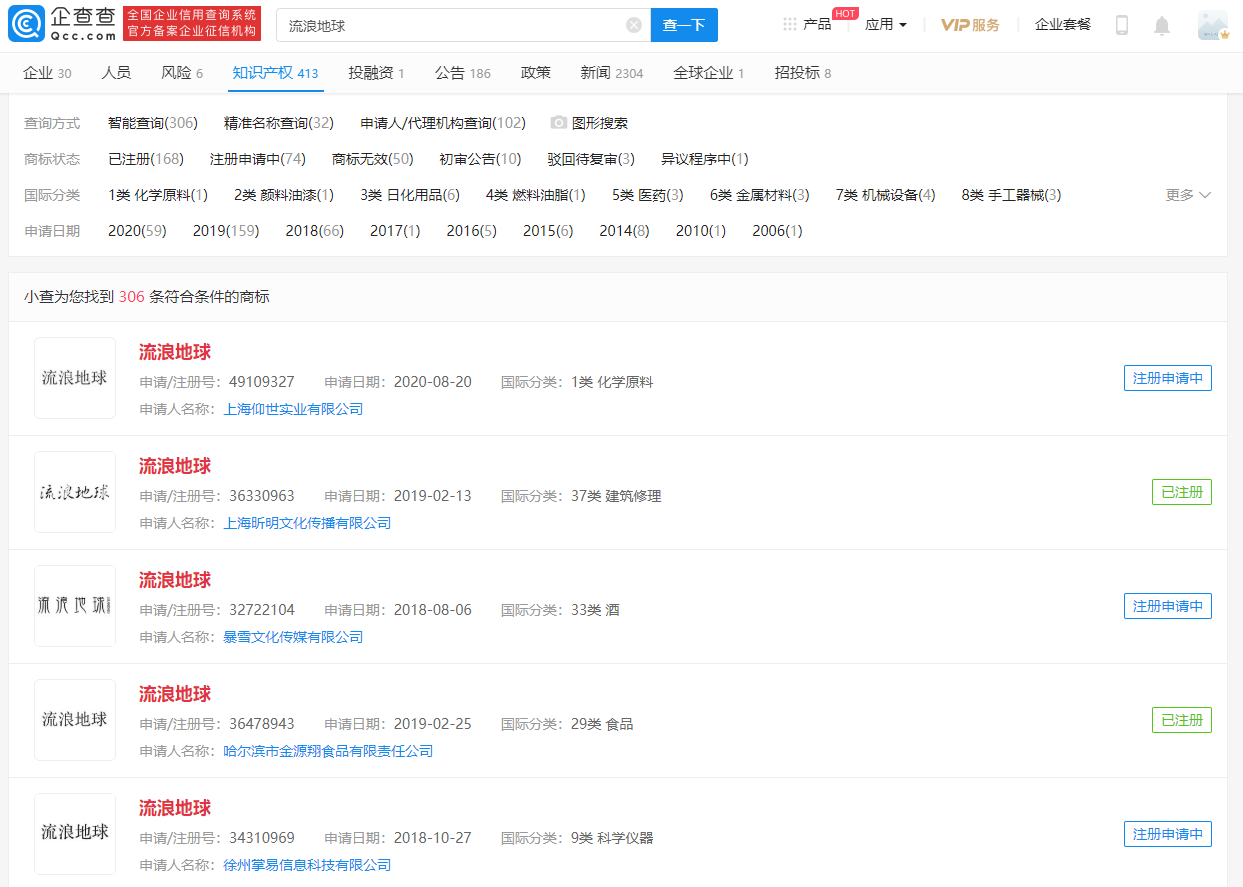
Task: Filter by status 驳回待复审(3)
Action: tap(591, 159)
